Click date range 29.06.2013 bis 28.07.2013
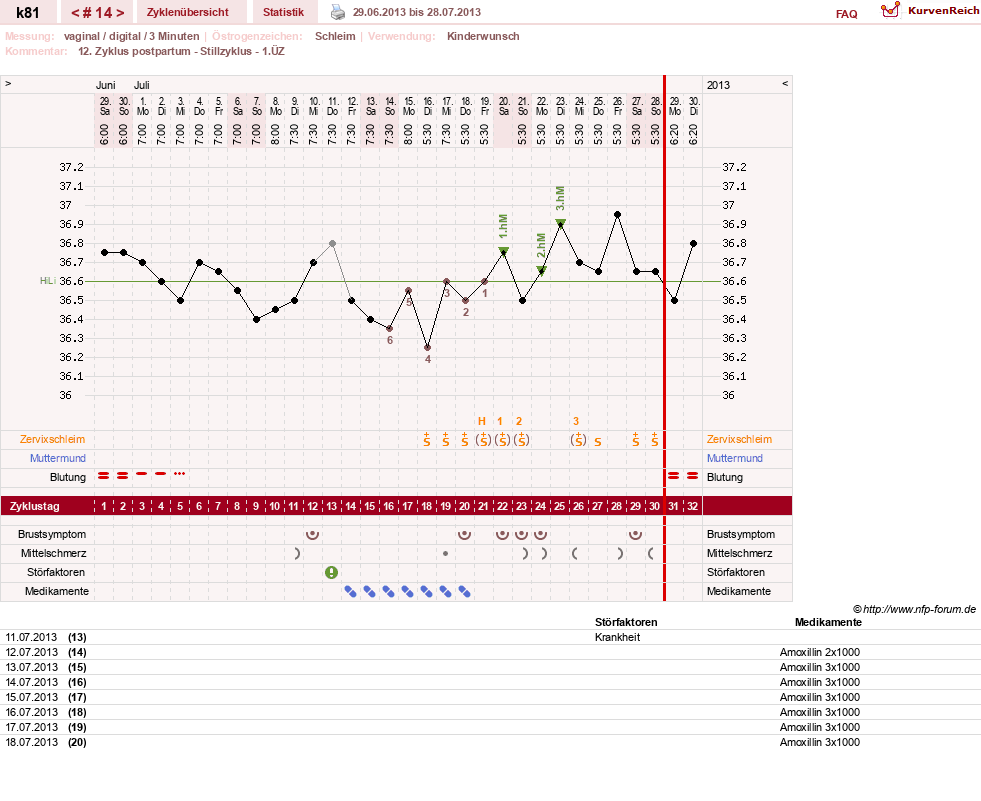Image resolution: width=981 pixels, height=801 pixels. pyautogui.click(x=417, y=12)
